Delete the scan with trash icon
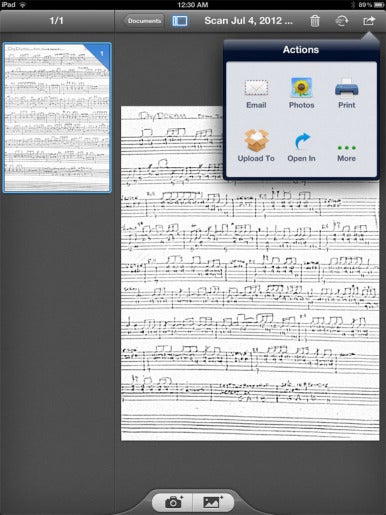Image resolution: width=386 pixels, height=515 pixels. (x=315, y=21)
